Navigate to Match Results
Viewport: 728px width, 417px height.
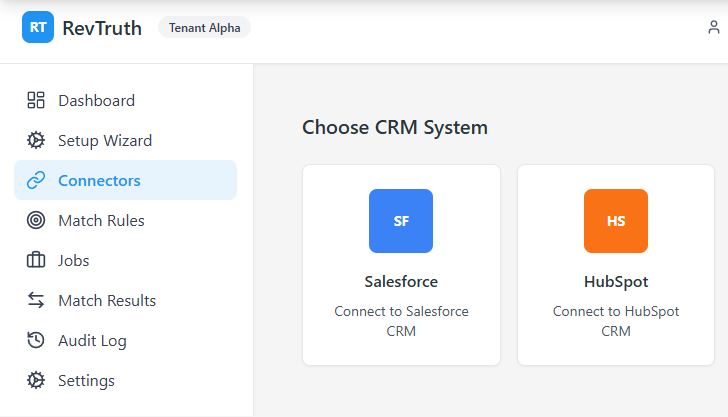tap(107, 300)
